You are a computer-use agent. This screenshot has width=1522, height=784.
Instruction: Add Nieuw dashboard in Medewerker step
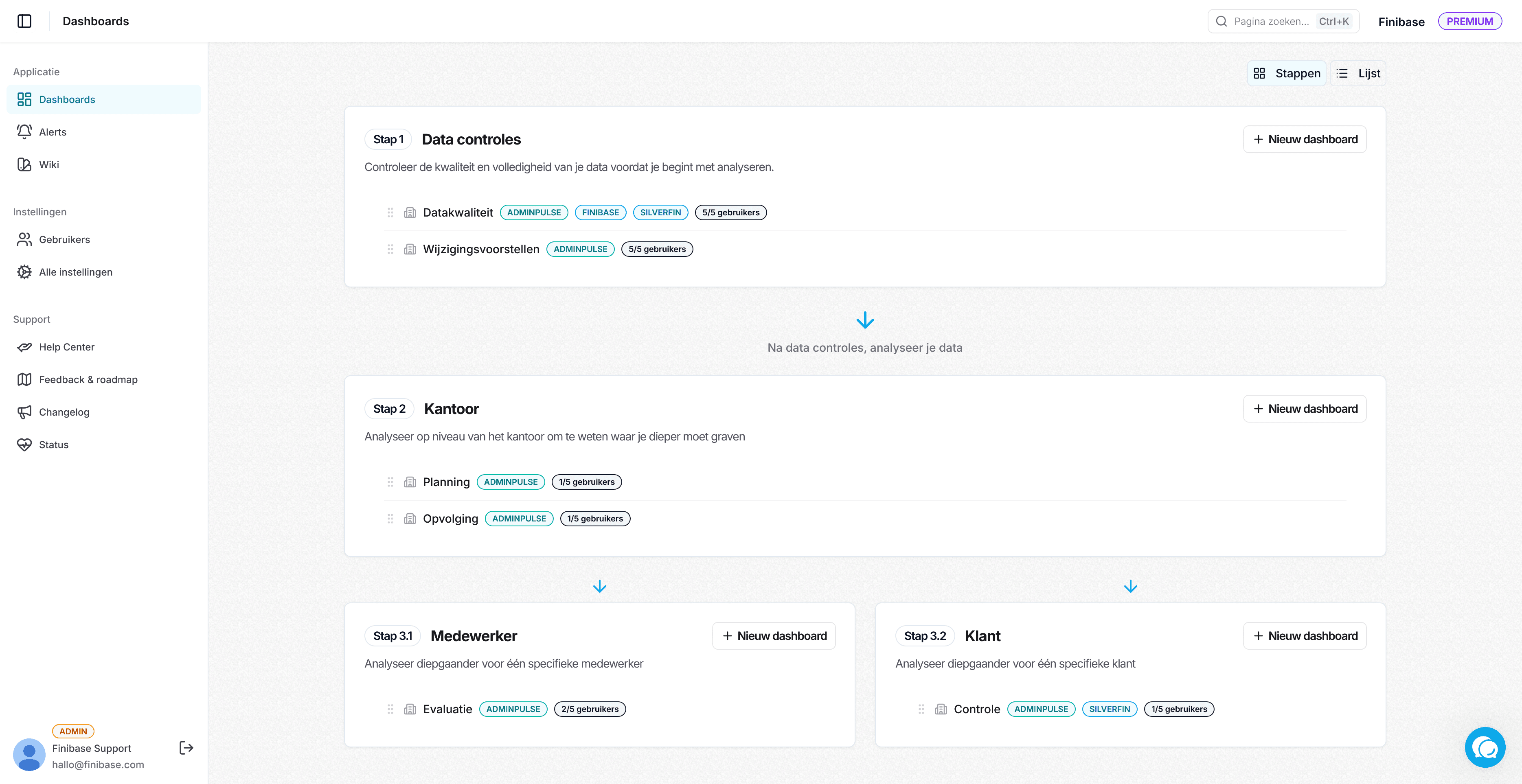(x=773, y=636)
